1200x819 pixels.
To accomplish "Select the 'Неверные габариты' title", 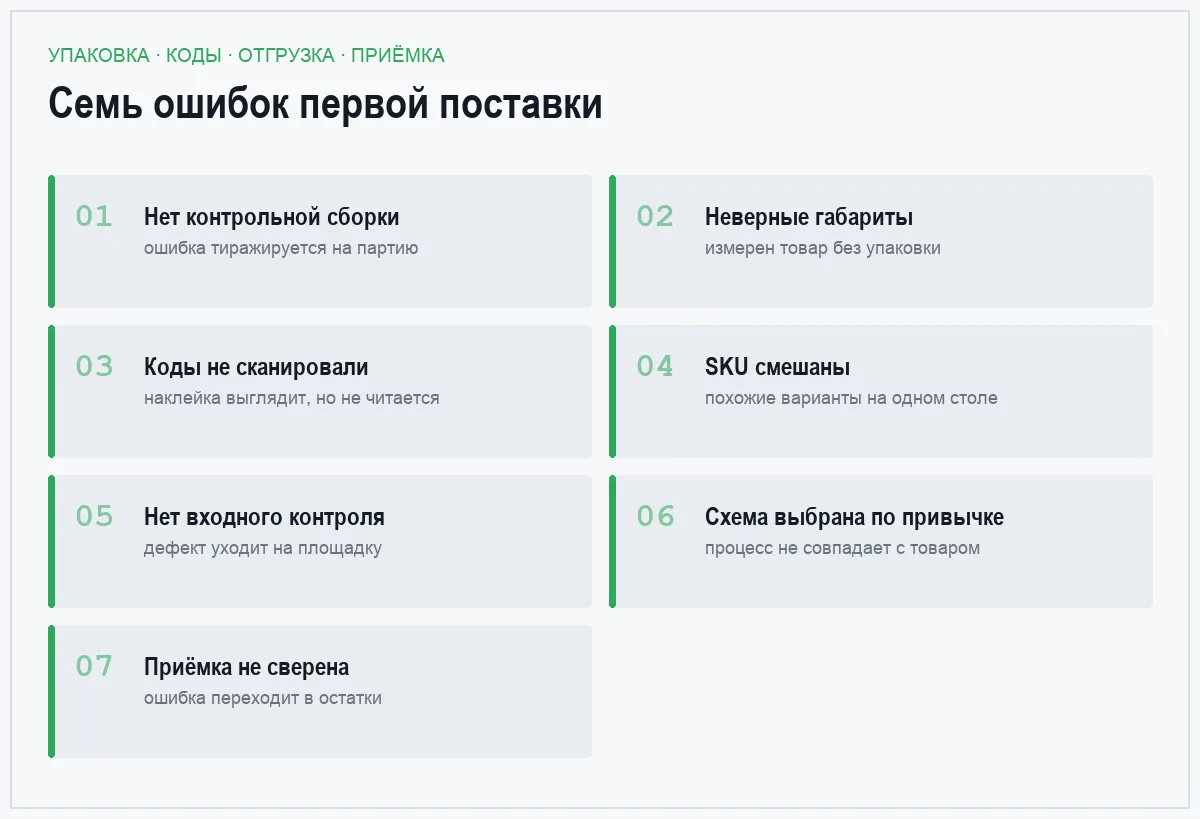I will click(809, 217).
